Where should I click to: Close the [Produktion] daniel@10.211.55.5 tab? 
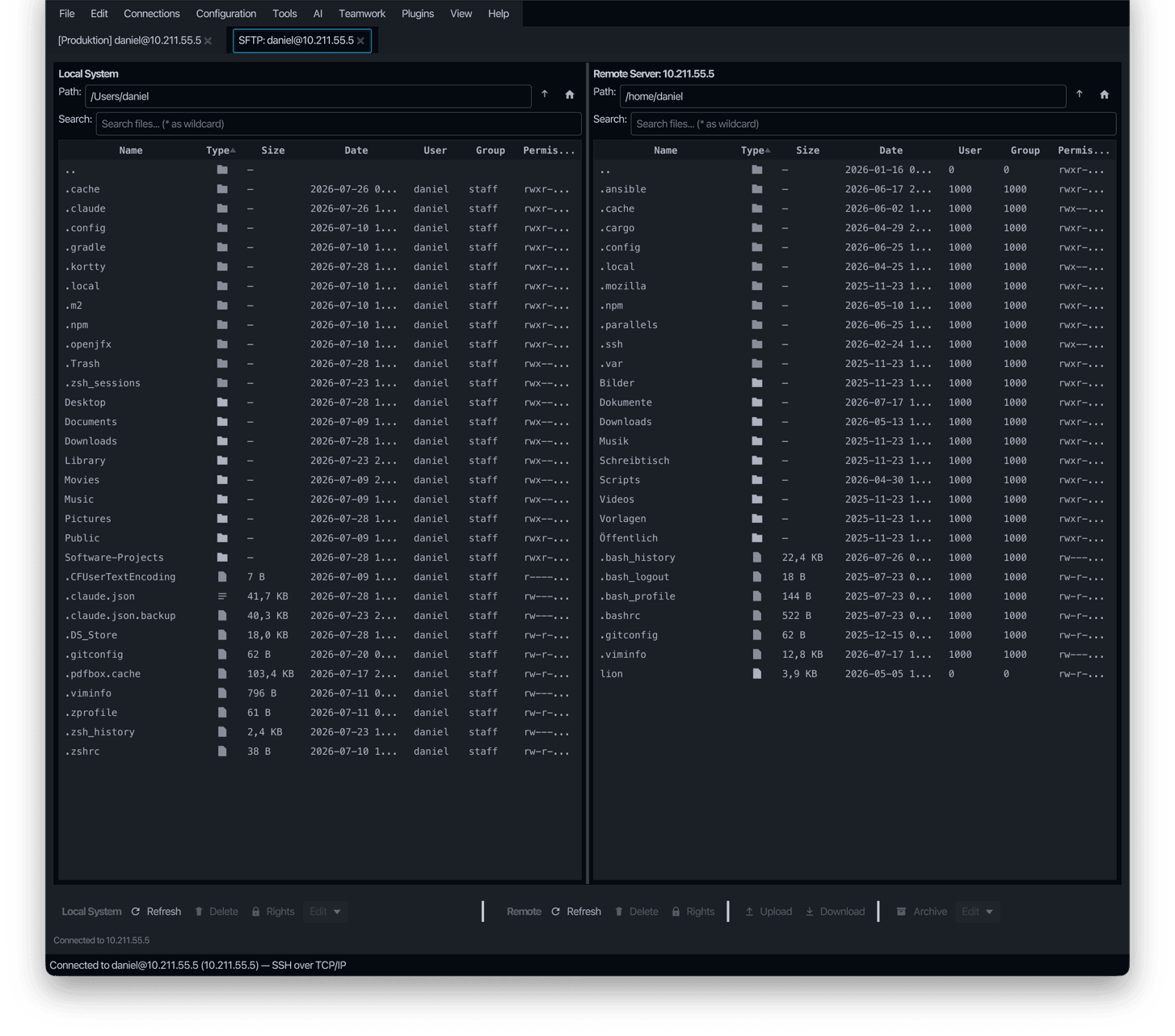coord(208,40)
